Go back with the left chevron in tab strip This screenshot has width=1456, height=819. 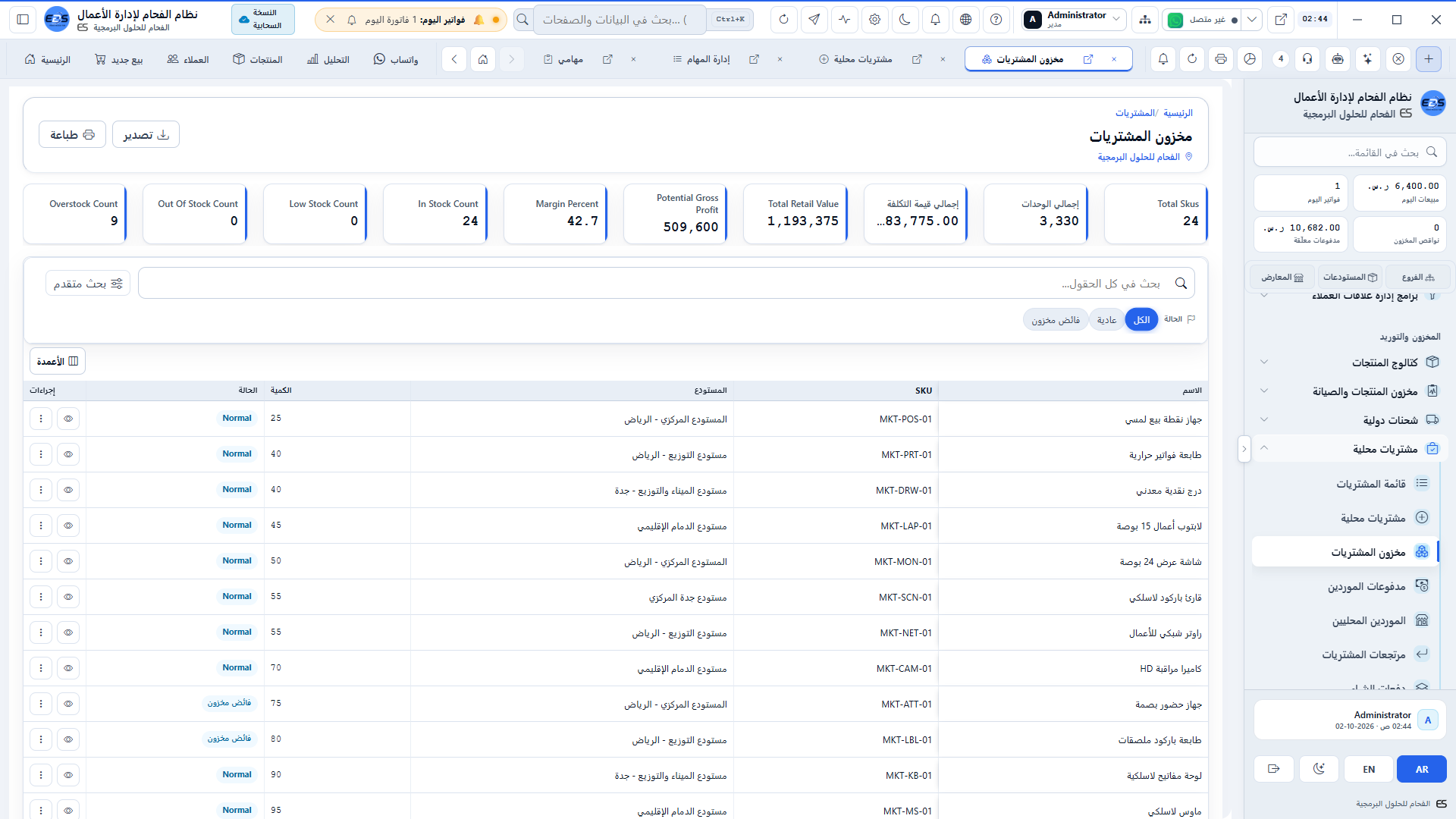pyautogui.click(x=453, y=59)
